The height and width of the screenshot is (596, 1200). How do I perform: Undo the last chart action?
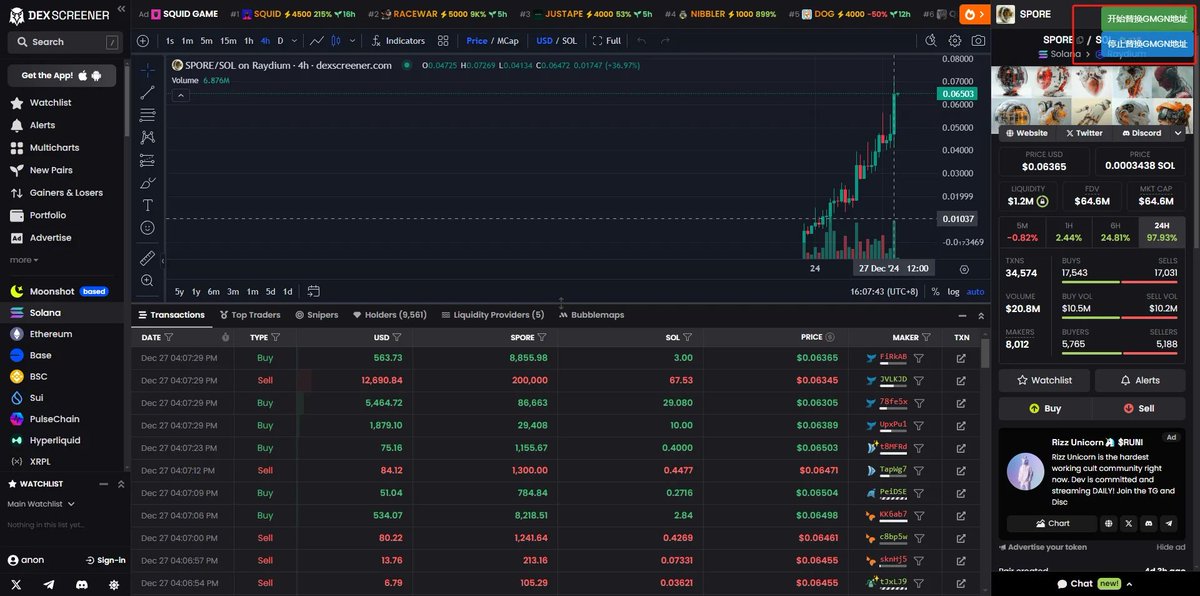[x=640, y=41]
